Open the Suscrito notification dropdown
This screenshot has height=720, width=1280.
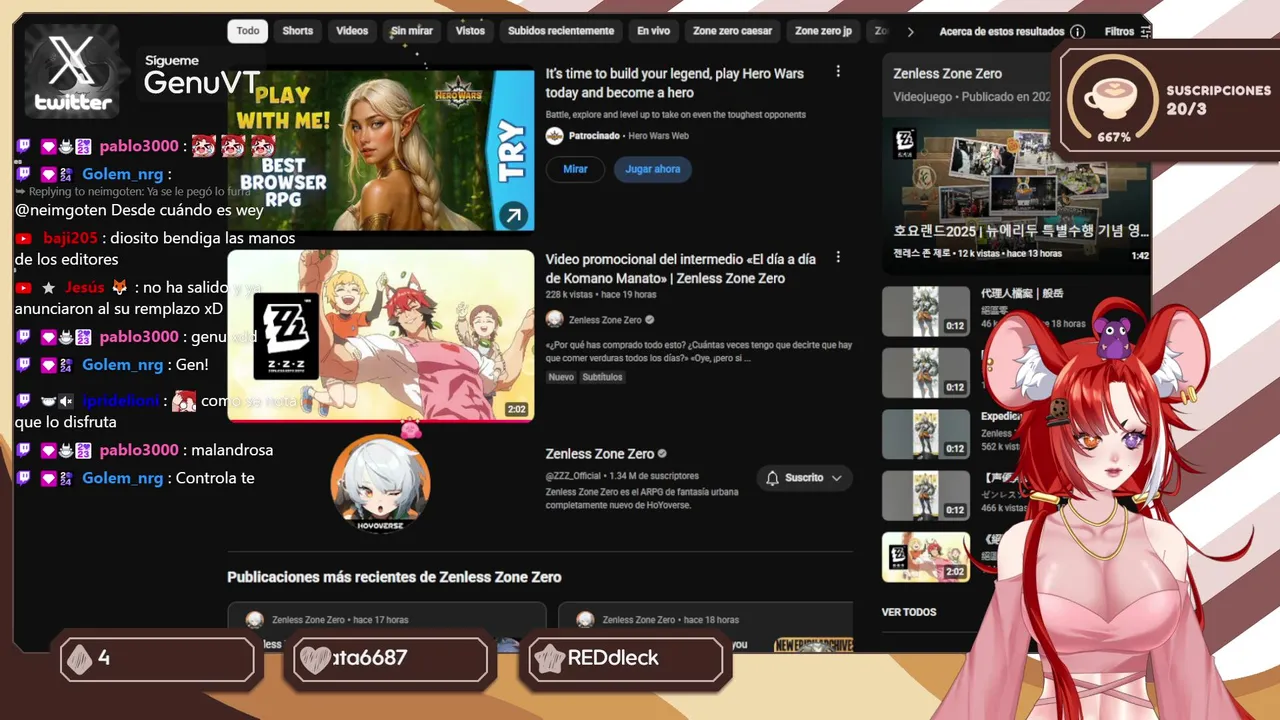pos(804,478)
